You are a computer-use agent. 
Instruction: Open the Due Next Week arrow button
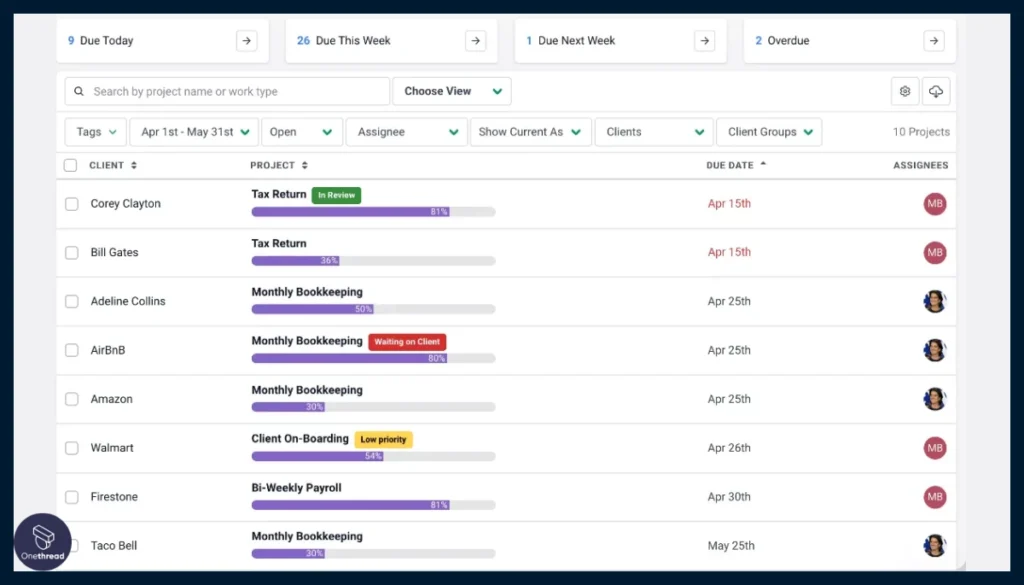pos(705,40)
